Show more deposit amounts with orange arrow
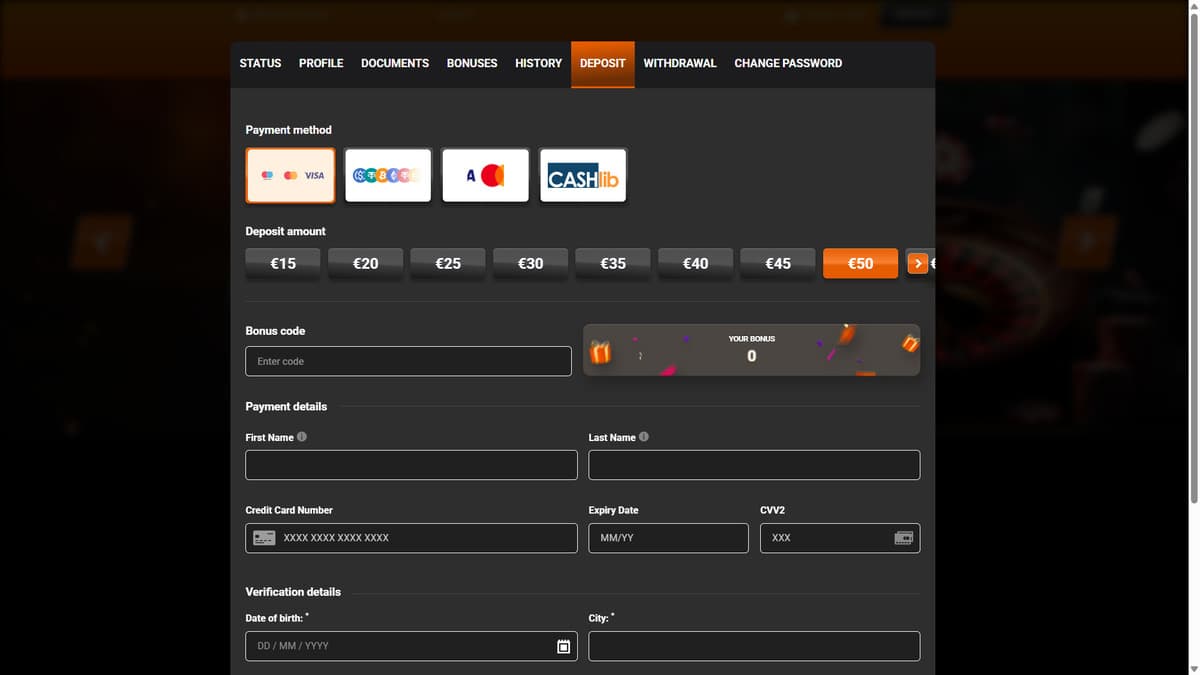Screen dimensions: 1200x675 tap(917, 263)
